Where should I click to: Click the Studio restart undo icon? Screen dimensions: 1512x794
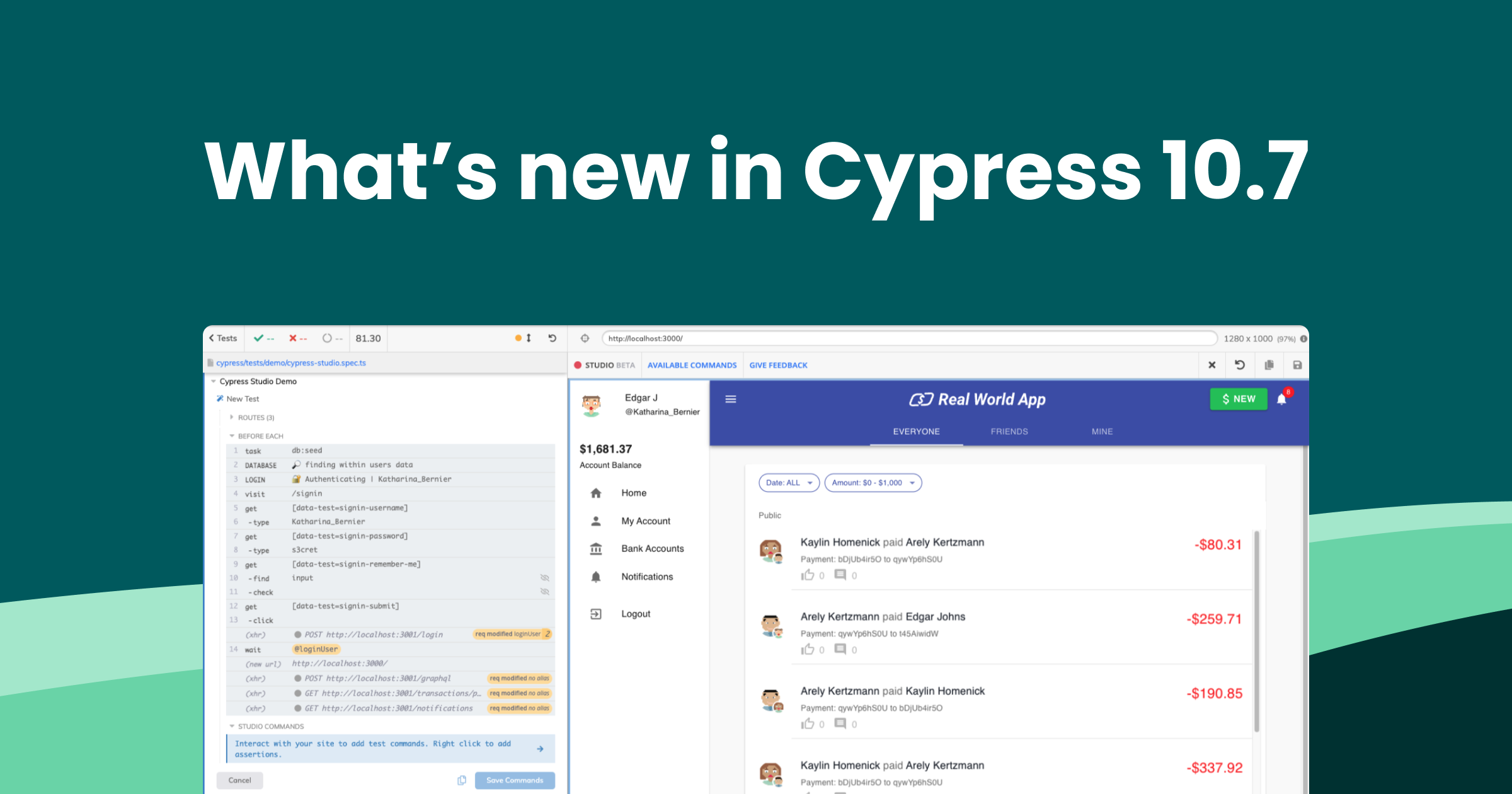1239,365
